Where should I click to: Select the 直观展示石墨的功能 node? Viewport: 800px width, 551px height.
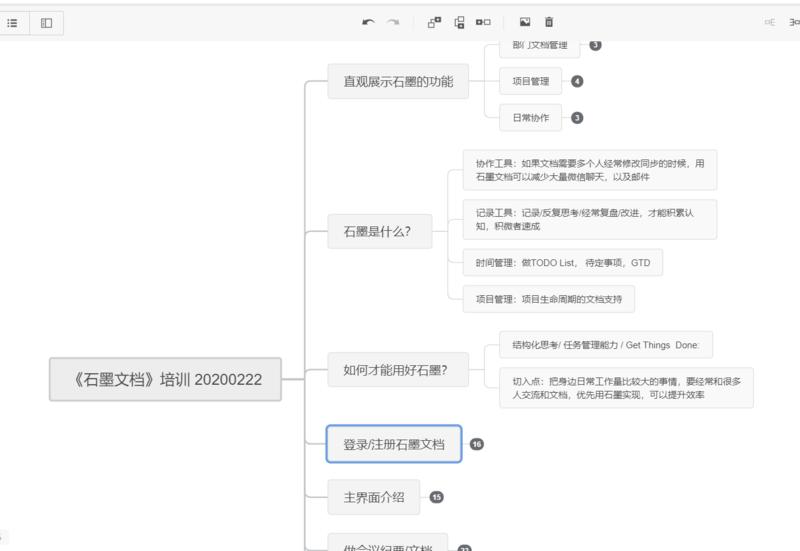(398, 81)
